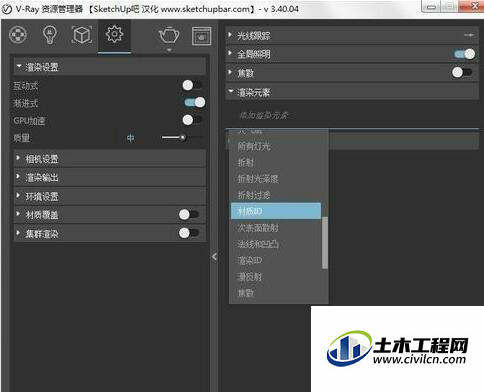
Task: Expand the 渲染输出 section
Action: tap(109, 177)
